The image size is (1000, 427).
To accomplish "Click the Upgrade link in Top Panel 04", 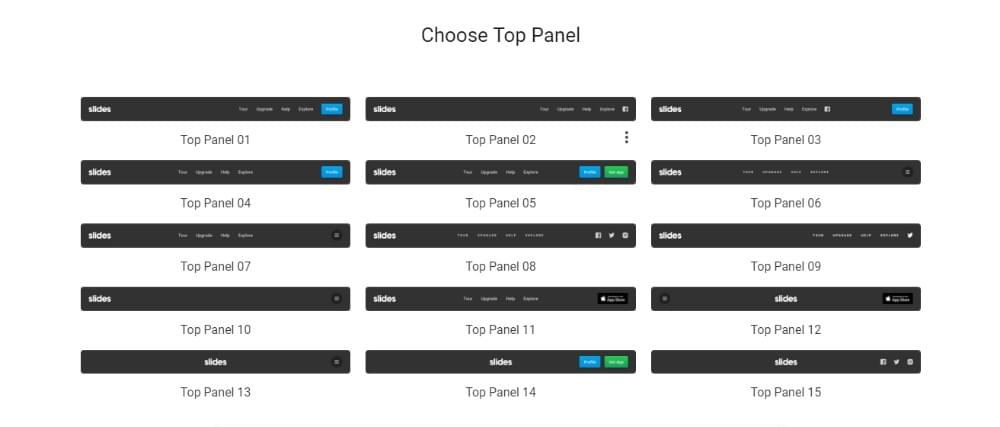I will coord(204,172).
